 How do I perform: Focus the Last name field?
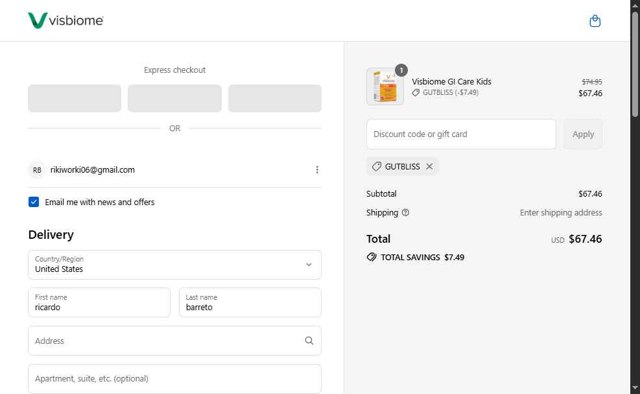pyautogui.click(x=250, y=302)
